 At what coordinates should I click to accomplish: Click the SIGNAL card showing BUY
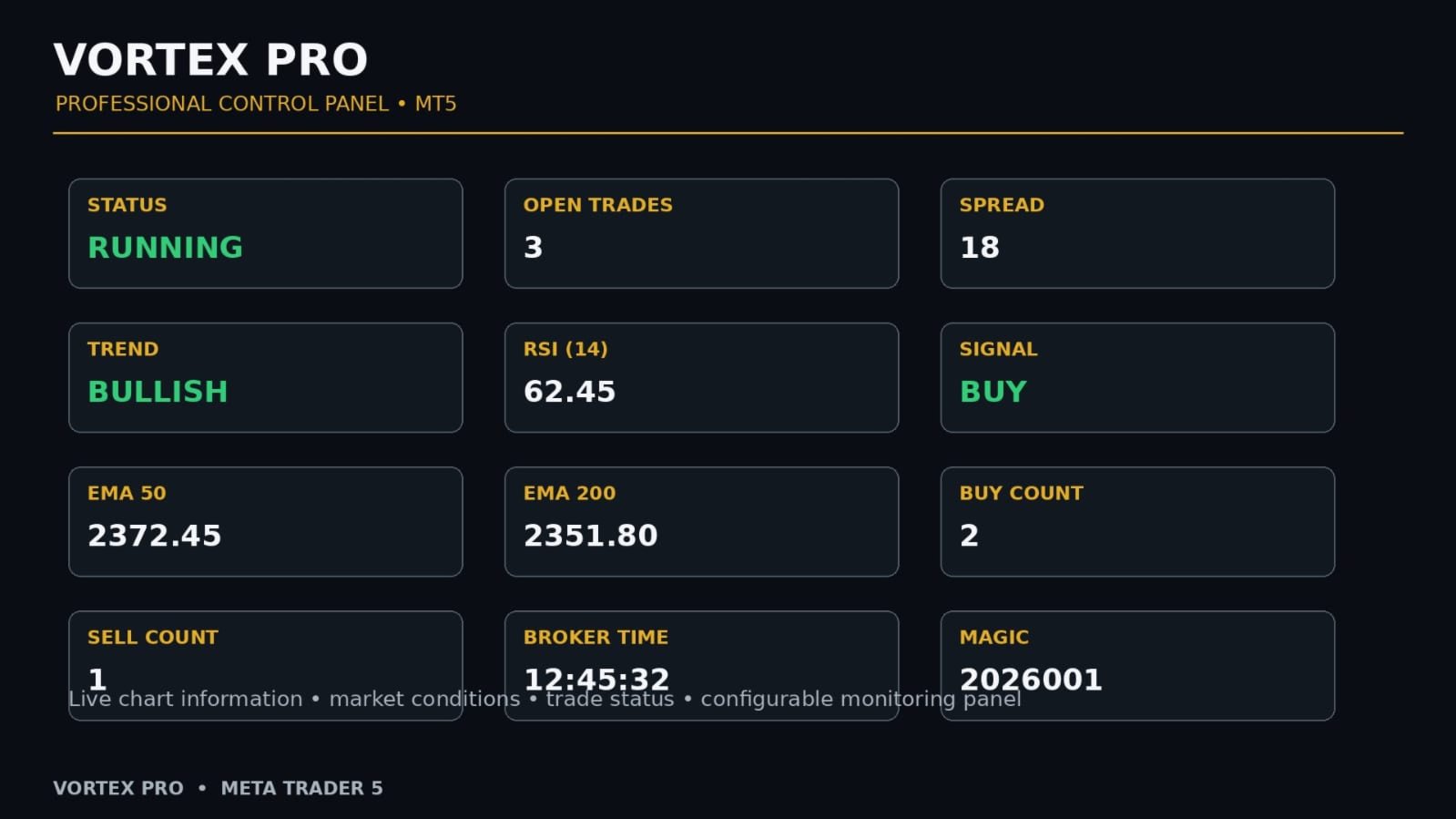pos(1137,377)
